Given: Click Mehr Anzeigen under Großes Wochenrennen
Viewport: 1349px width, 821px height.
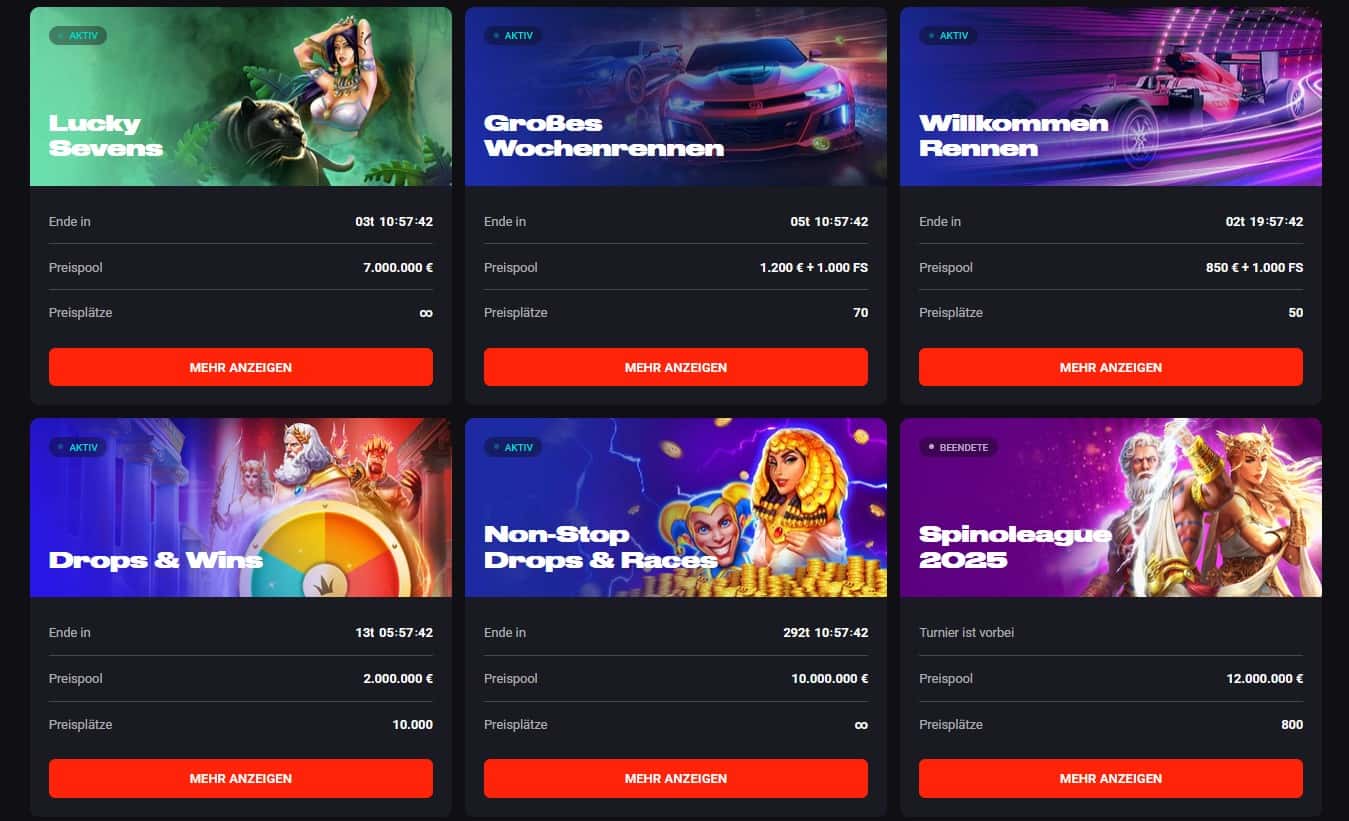Looking at the screenshot, I should click(x=676, y=367).
